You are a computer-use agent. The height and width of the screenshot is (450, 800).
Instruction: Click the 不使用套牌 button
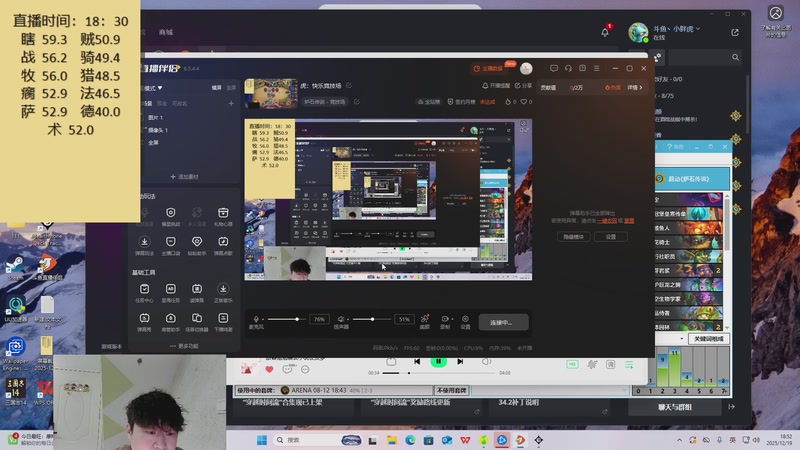[x=451, y=390]
